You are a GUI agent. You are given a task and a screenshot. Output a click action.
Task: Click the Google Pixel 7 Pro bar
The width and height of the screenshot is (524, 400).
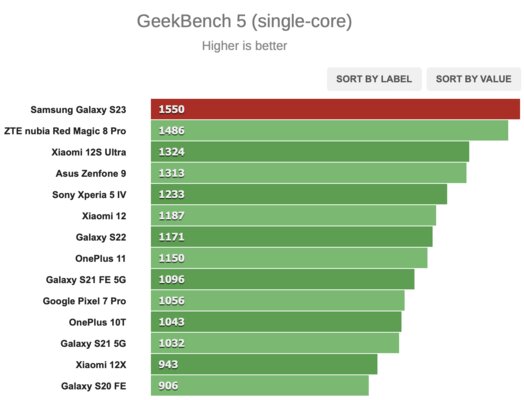click(x=277, y=300)
